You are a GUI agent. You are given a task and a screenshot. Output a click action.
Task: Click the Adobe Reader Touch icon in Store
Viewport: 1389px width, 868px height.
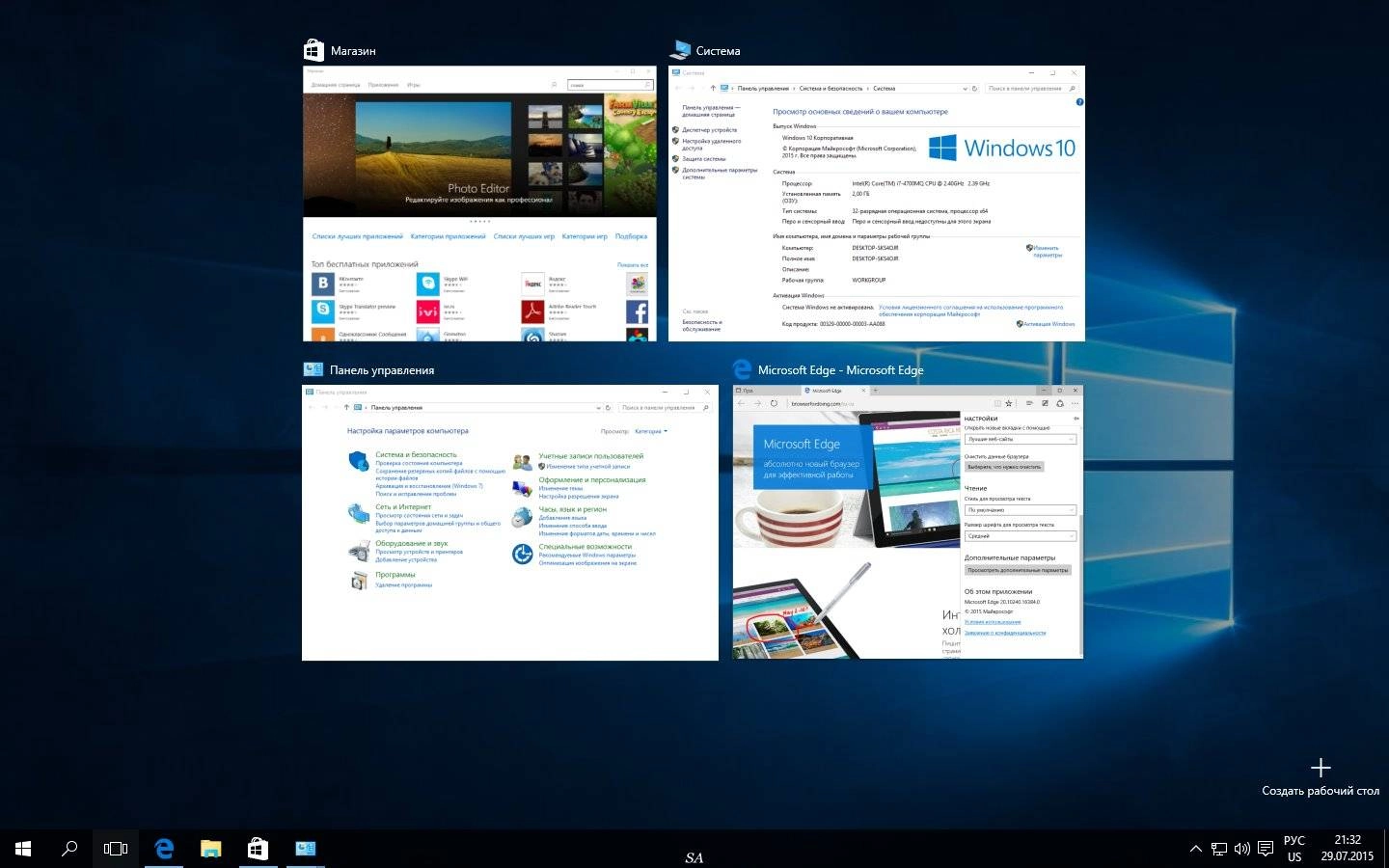532,312
